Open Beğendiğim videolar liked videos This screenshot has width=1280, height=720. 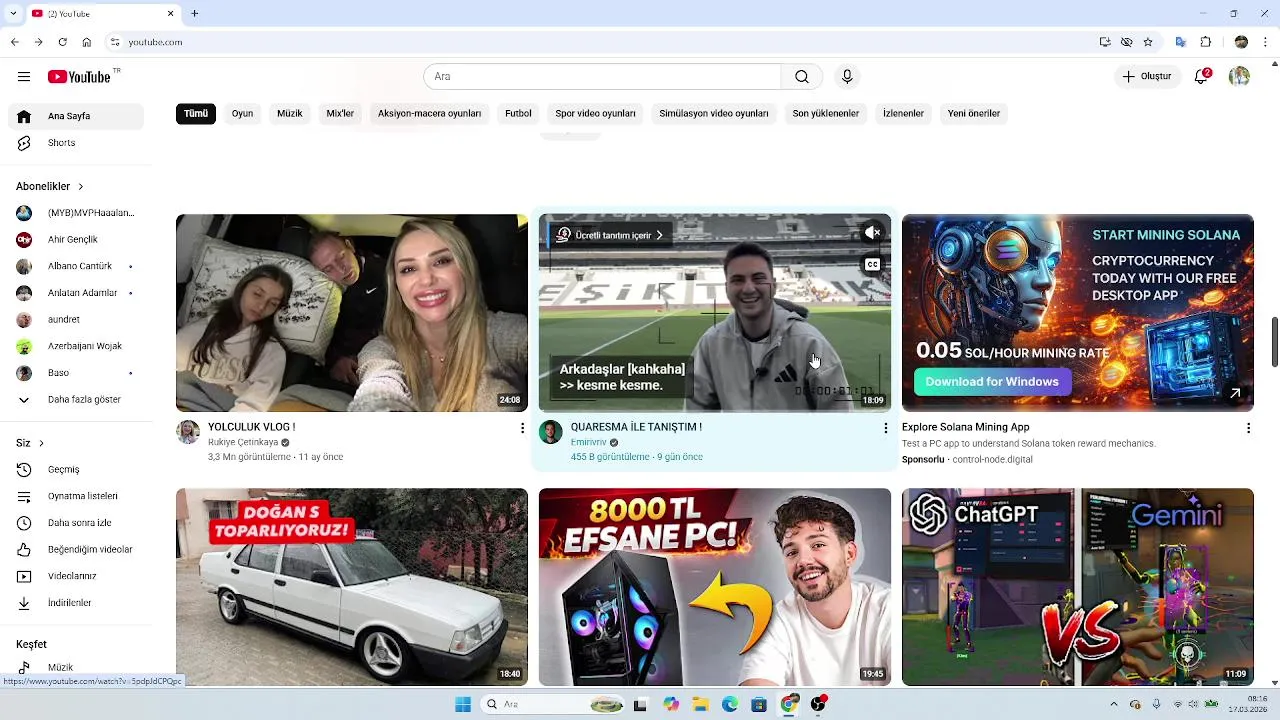click(76, 550)
